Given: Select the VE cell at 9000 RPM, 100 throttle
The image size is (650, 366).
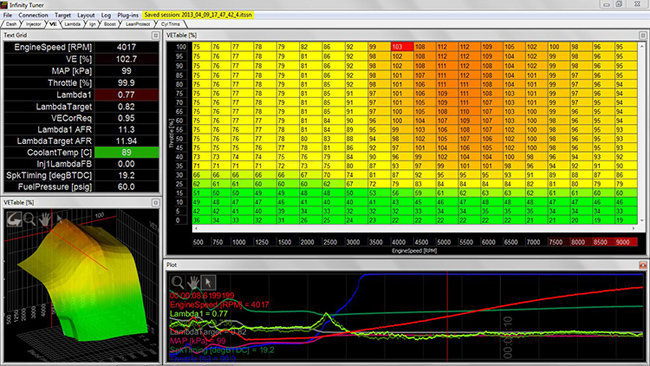Looking at the screenshot, I should 626,47.
